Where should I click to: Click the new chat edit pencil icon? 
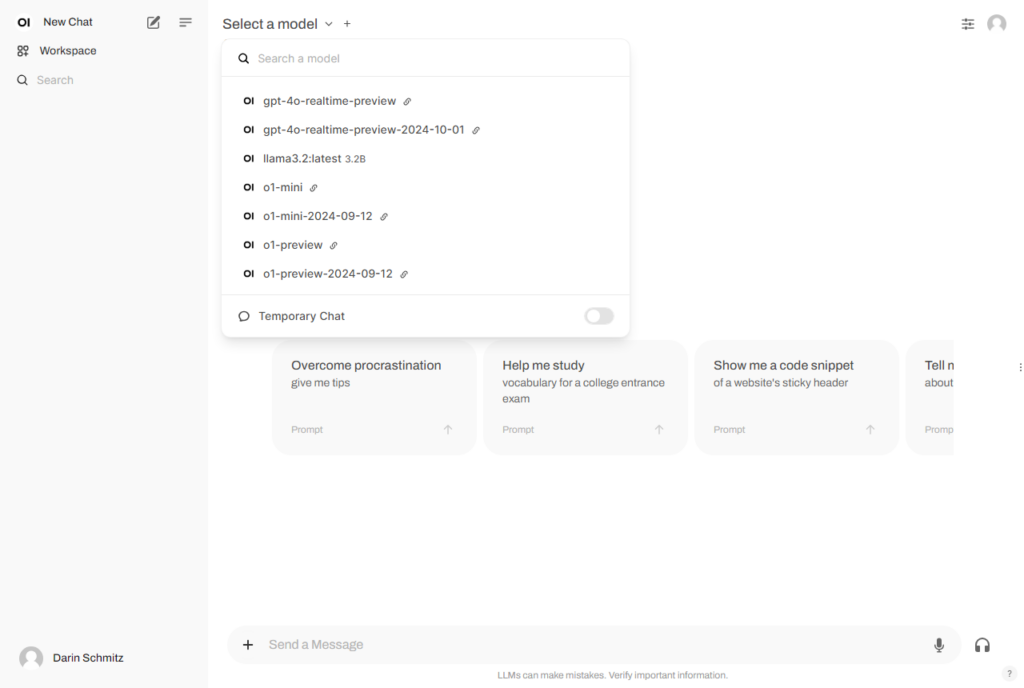153,22
